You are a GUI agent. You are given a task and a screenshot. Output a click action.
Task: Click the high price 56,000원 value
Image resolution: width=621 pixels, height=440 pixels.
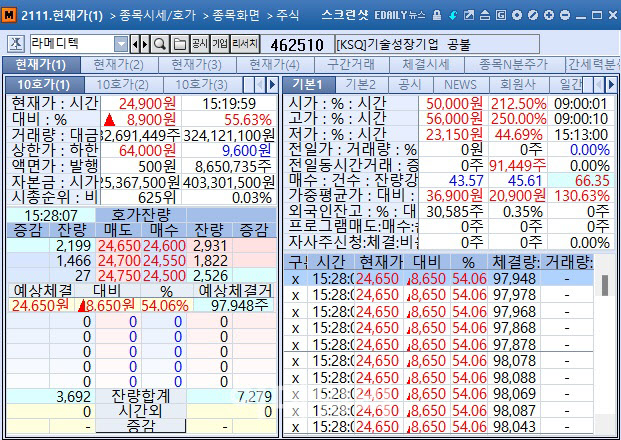point(454,119)
